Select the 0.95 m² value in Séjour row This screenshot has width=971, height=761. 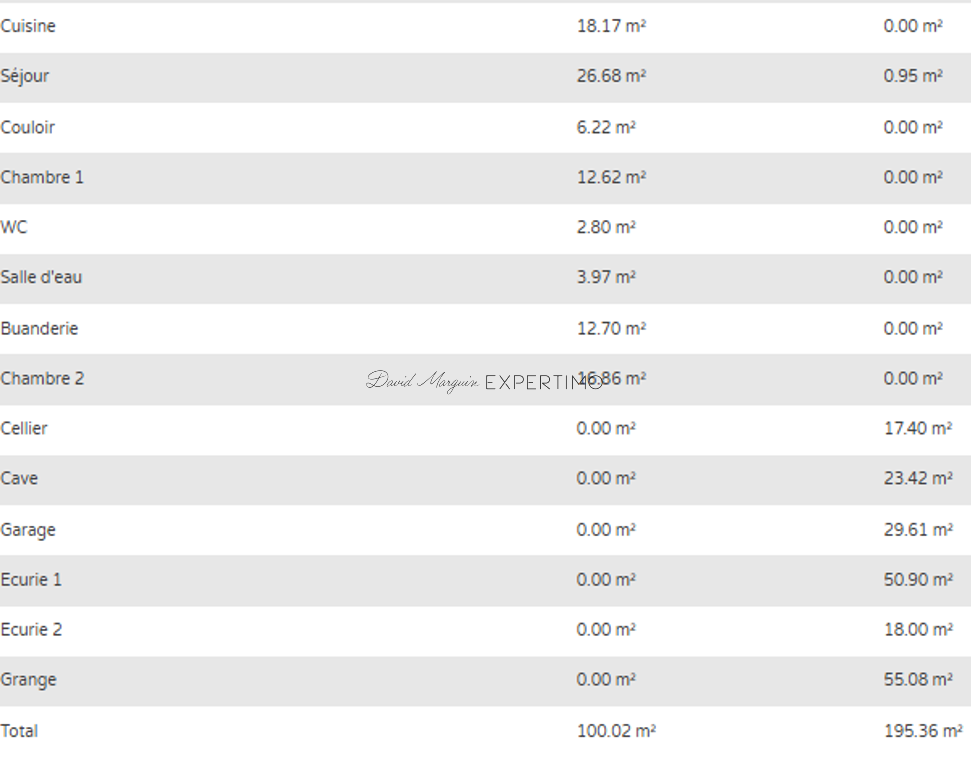912,76
